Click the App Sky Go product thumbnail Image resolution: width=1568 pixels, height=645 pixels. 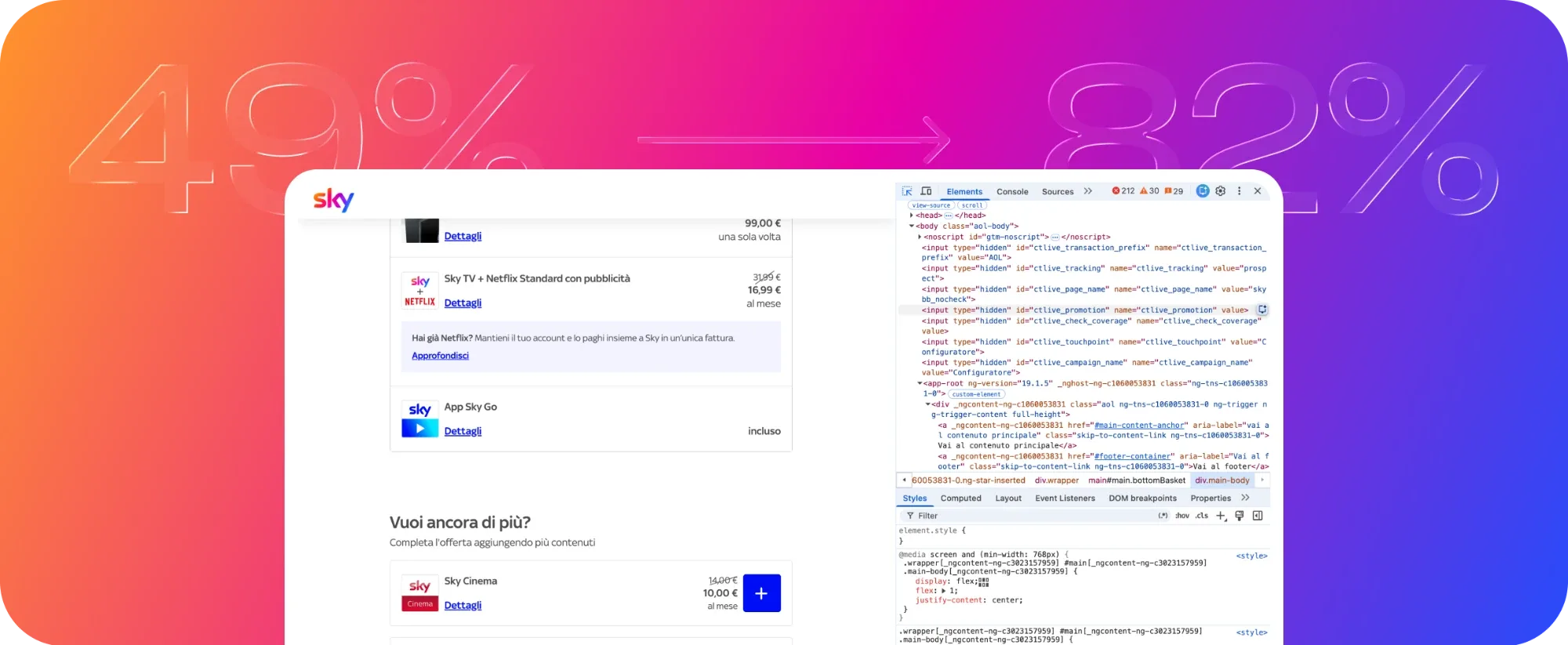pyautogui.click(x=420, y=419)
